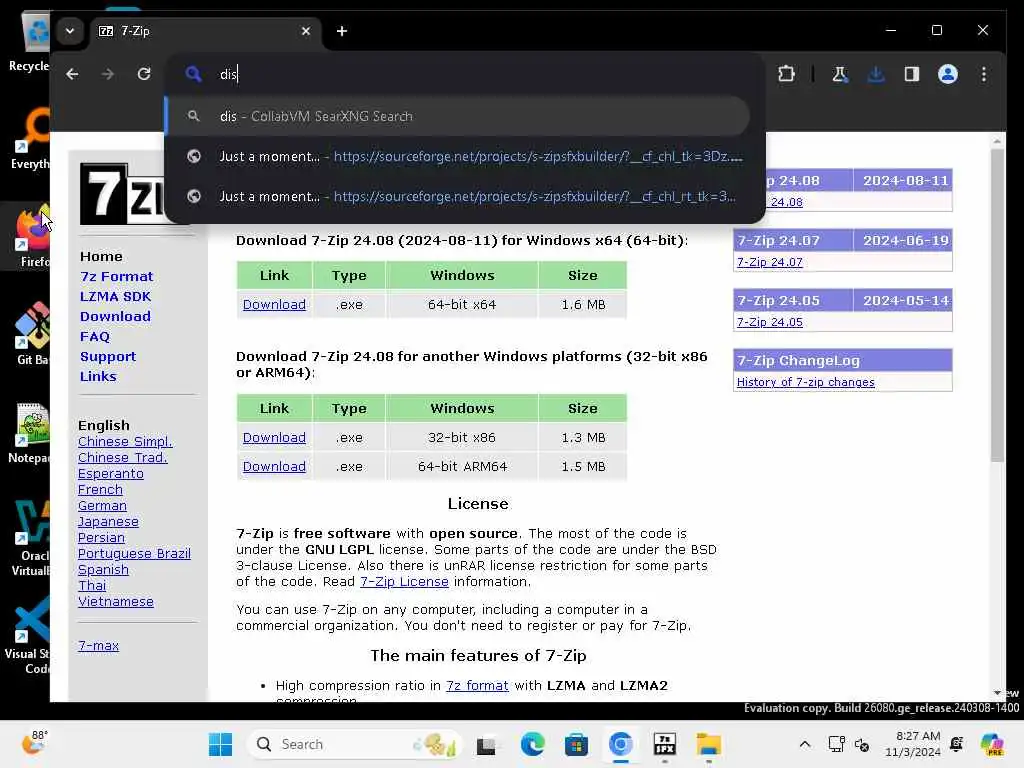Viewport: 1024px width, 768px height.
Task: Open the 7z SFX taskbar icon
Action: coord(664,744)
